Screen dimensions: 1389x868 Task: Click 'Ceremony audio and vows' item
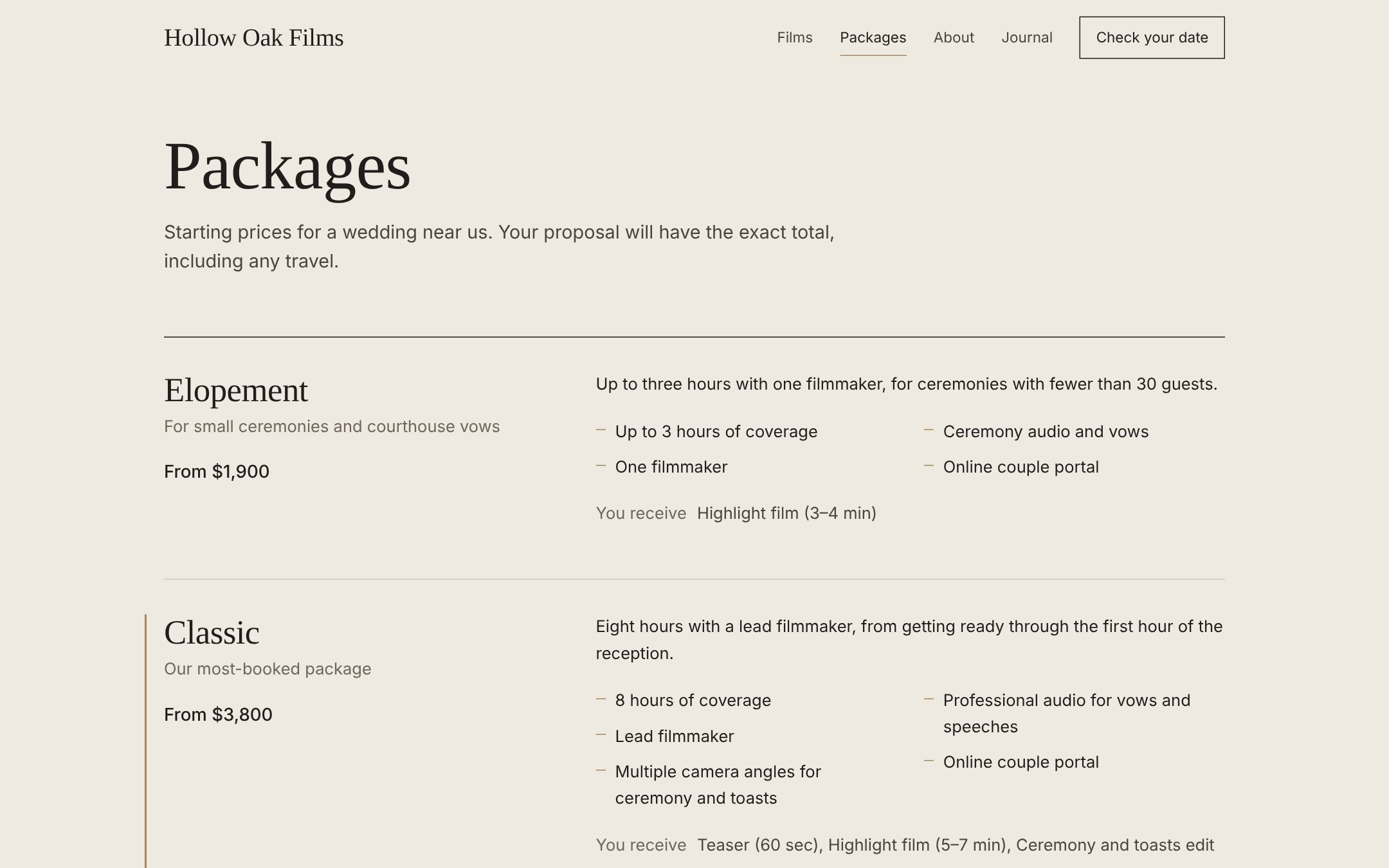(x=1046, y=431)
